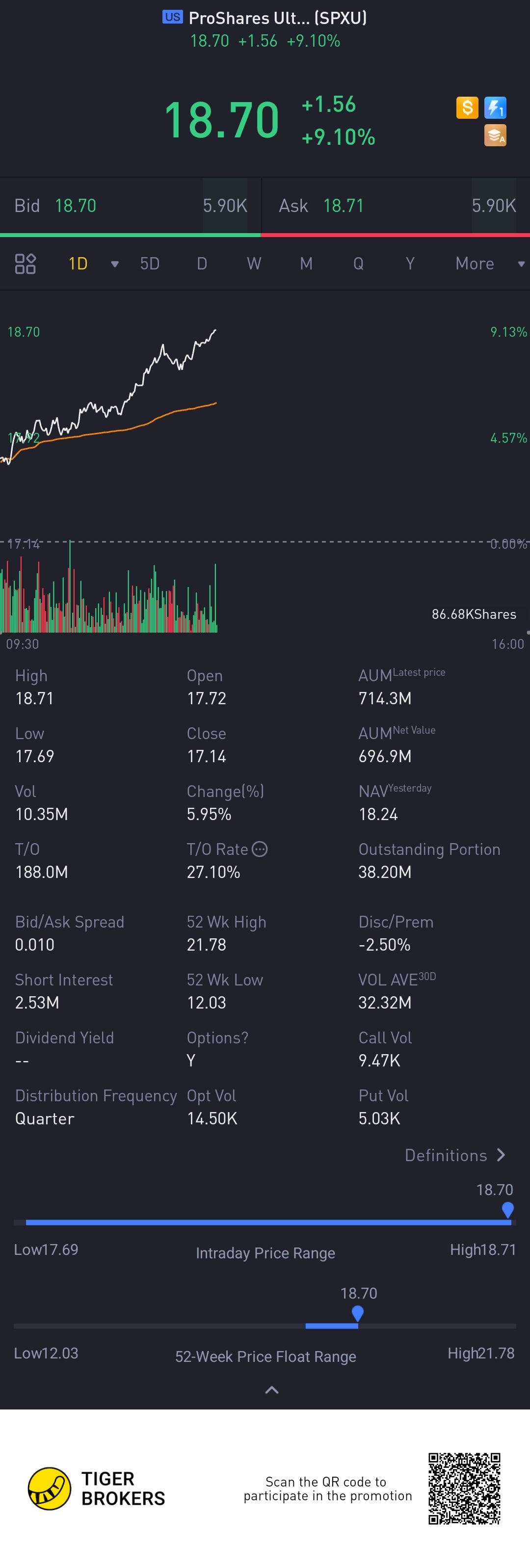Tap the blue lightning bolt icon

tap(495, 108)
